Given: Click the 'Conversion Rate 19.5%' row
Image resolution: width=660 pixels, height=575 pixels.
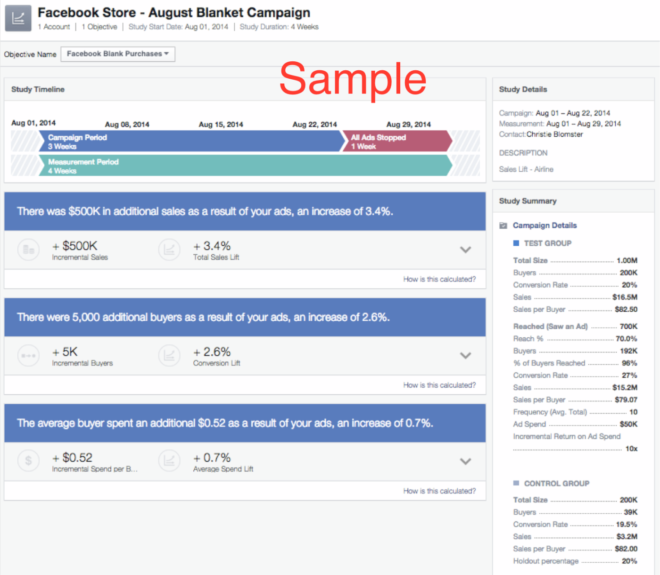Looking at the screenshot, I should click(575, 524).
